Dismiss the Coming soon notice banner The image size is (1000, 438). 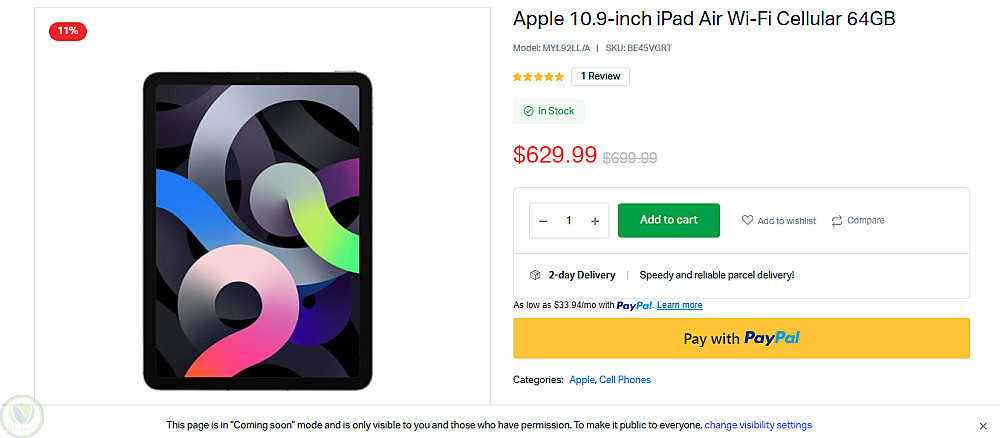pyautogui.click(x=983, y=425)
